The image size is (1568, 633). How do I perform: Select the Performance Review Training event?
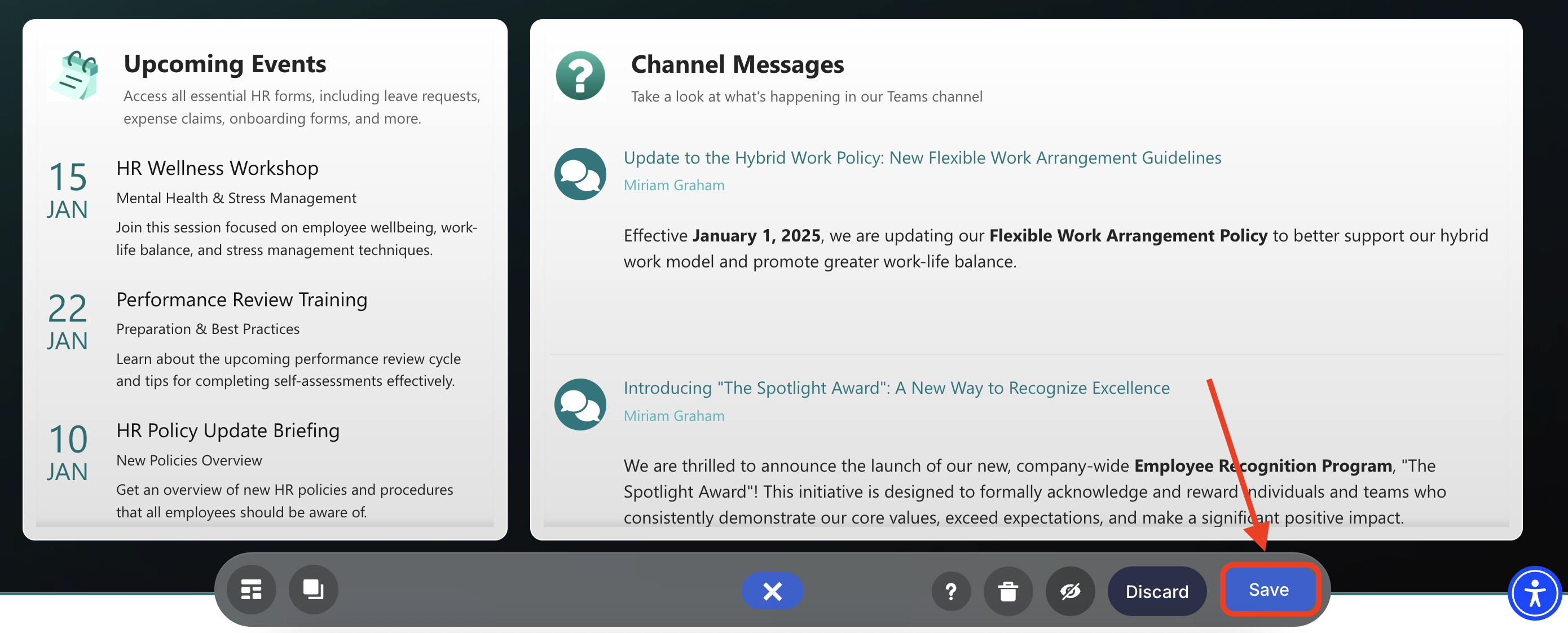pos(241,300)
